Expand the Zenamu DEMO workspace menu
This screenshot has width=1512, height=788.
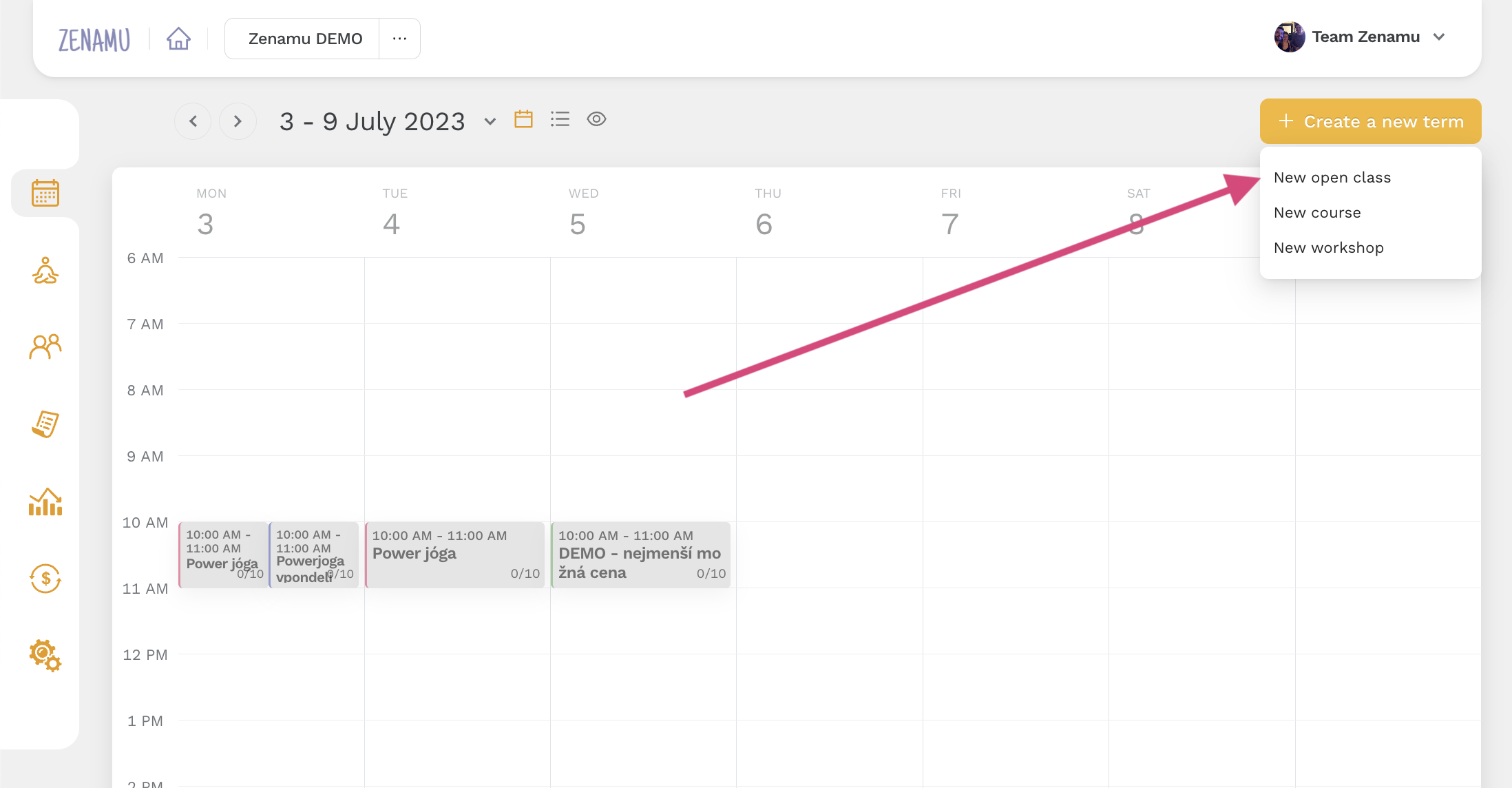tap(400, 38)
